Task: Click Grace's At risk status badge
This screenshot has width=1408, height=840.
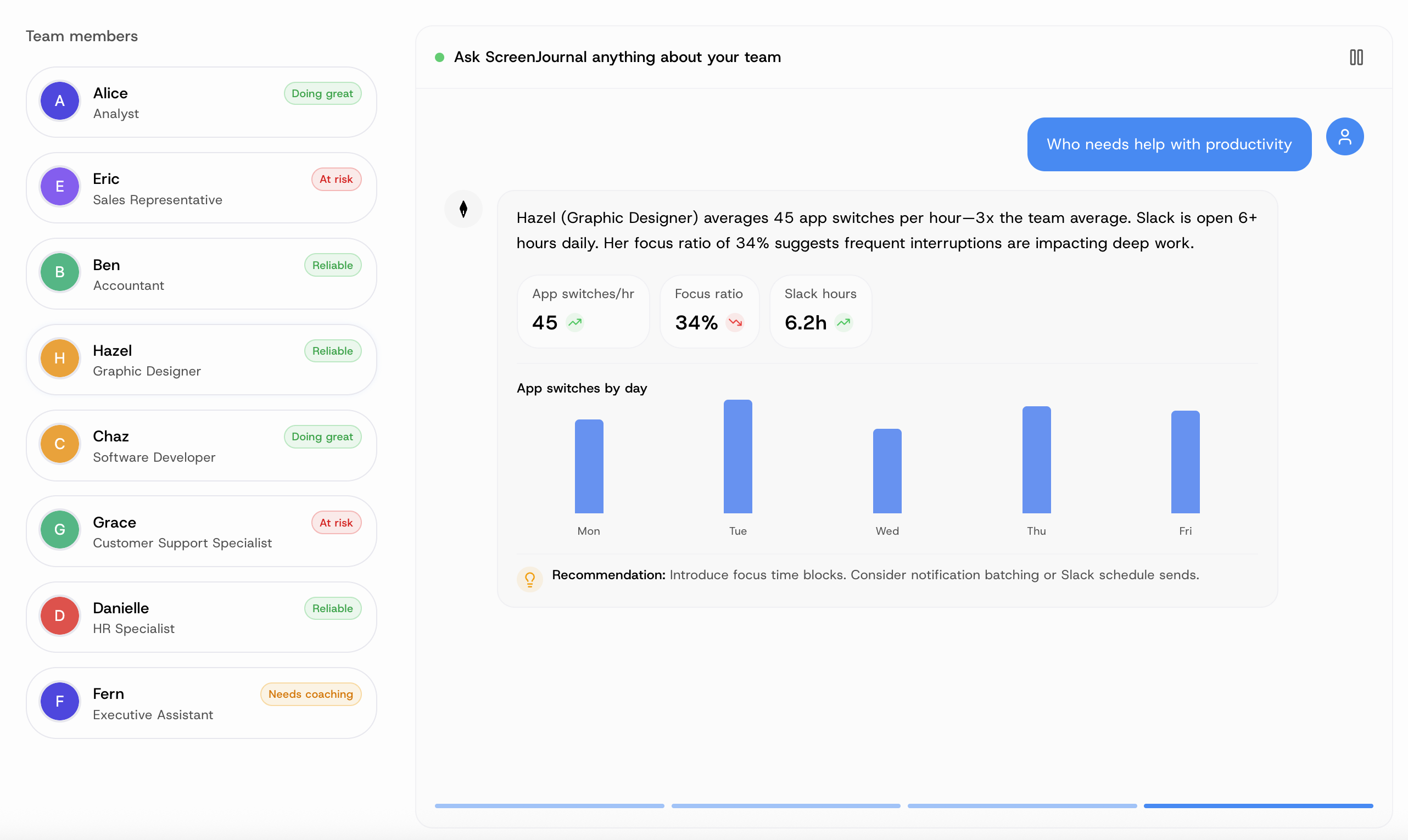Action: pyautogui.click(x=336, y=523)
